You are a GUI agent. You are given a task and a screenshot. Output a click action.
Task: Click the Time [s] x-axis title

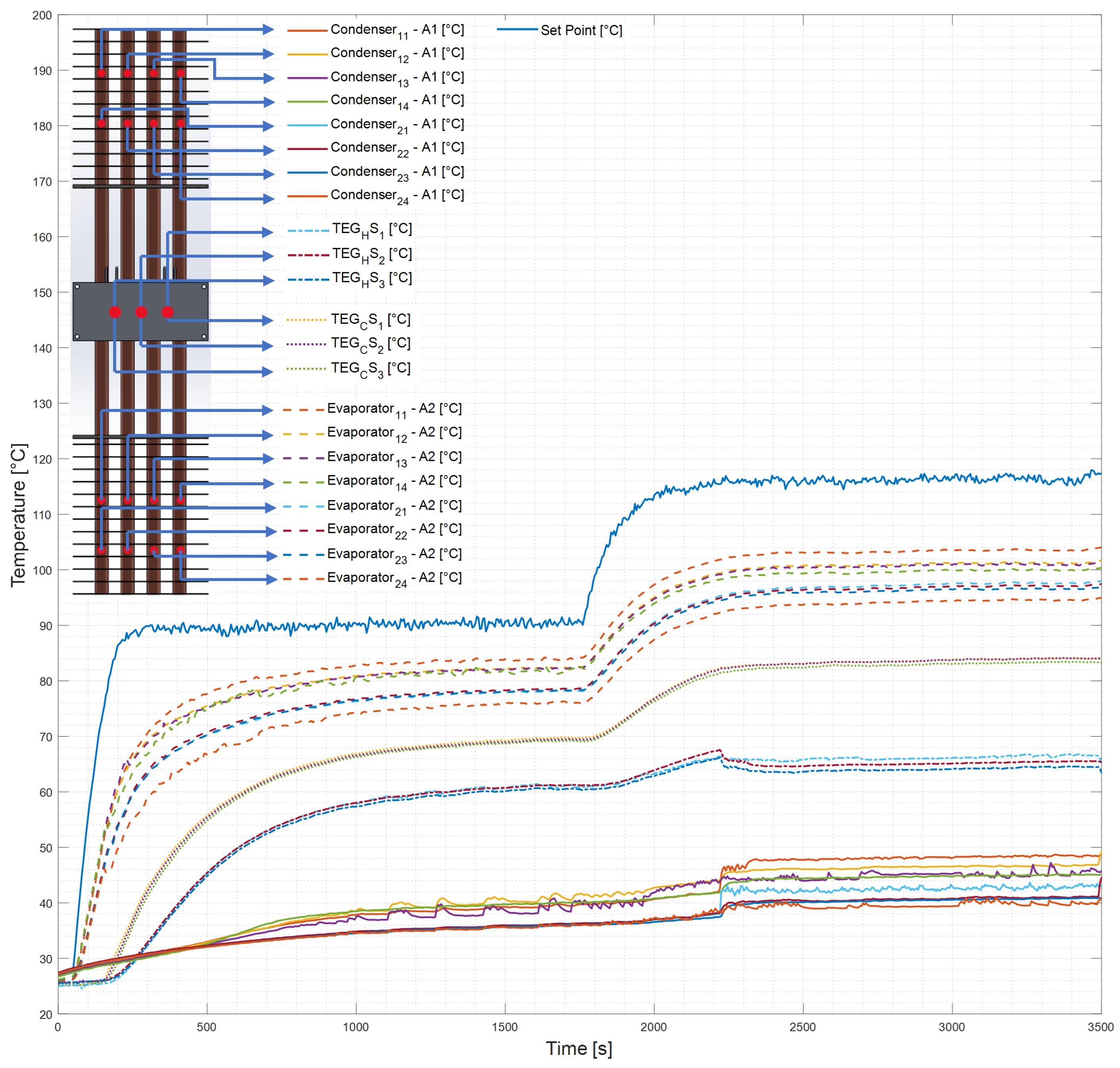[x=579, y=1048]
